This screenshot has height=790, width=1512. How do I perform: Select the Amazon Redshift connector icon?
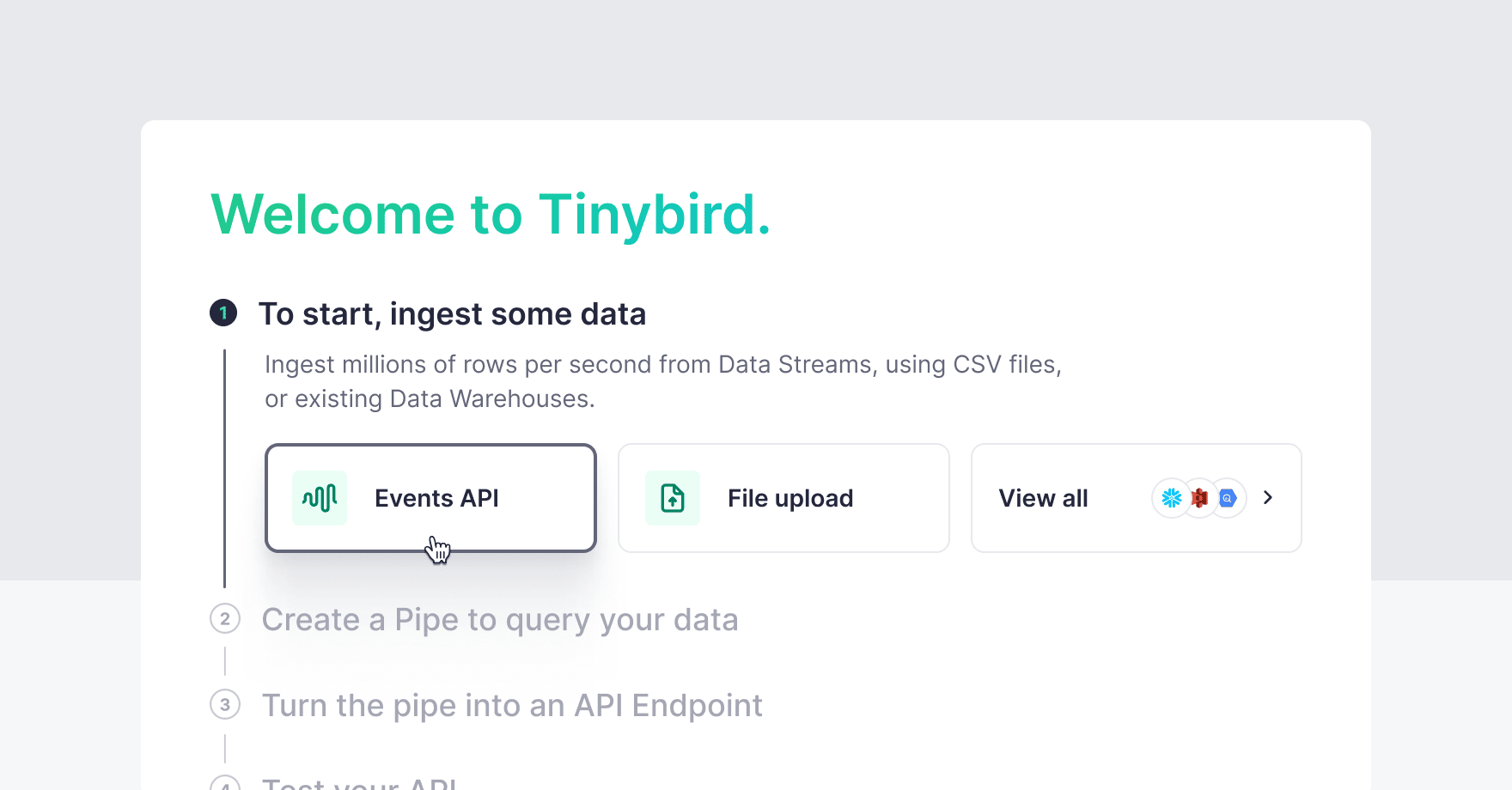(1198, 498)
